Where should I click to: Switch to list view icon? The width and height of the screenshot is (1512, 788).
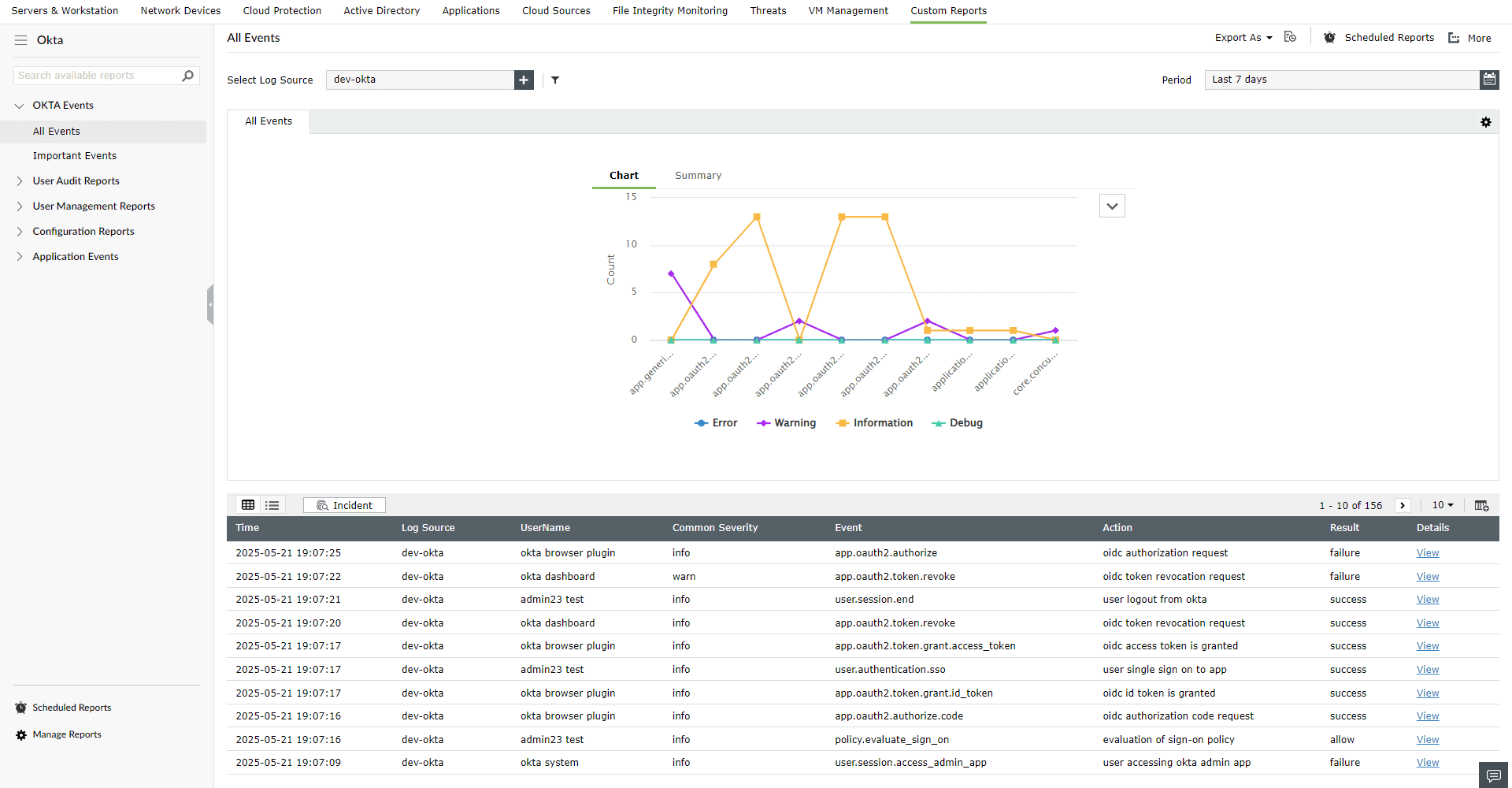pos(272,505)
